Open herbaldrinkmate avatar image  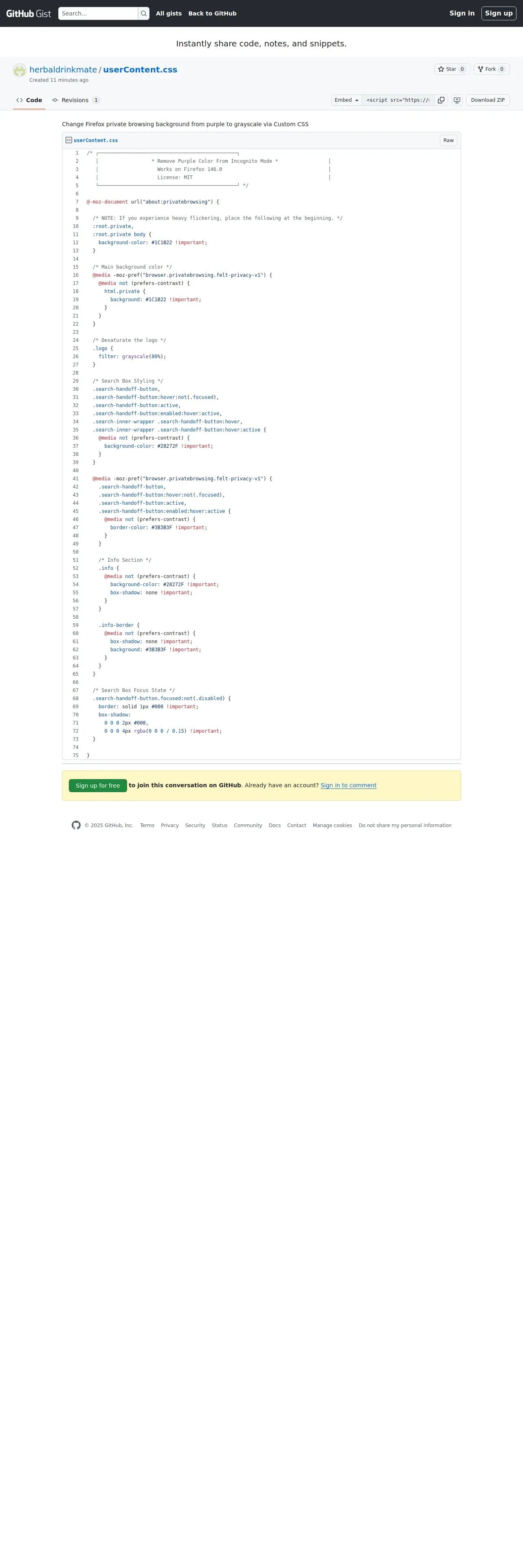click(20, 70)
